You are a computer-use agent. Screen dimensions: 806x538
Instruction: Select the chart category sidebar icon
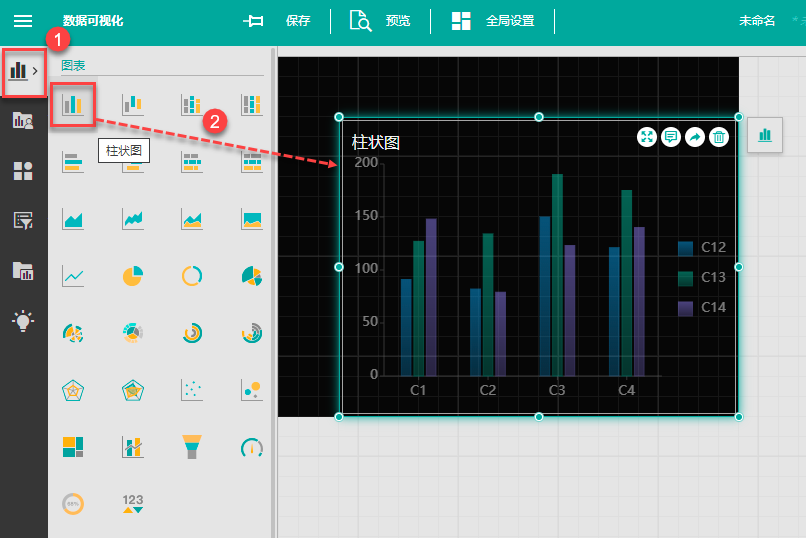[x=18, y=70]
